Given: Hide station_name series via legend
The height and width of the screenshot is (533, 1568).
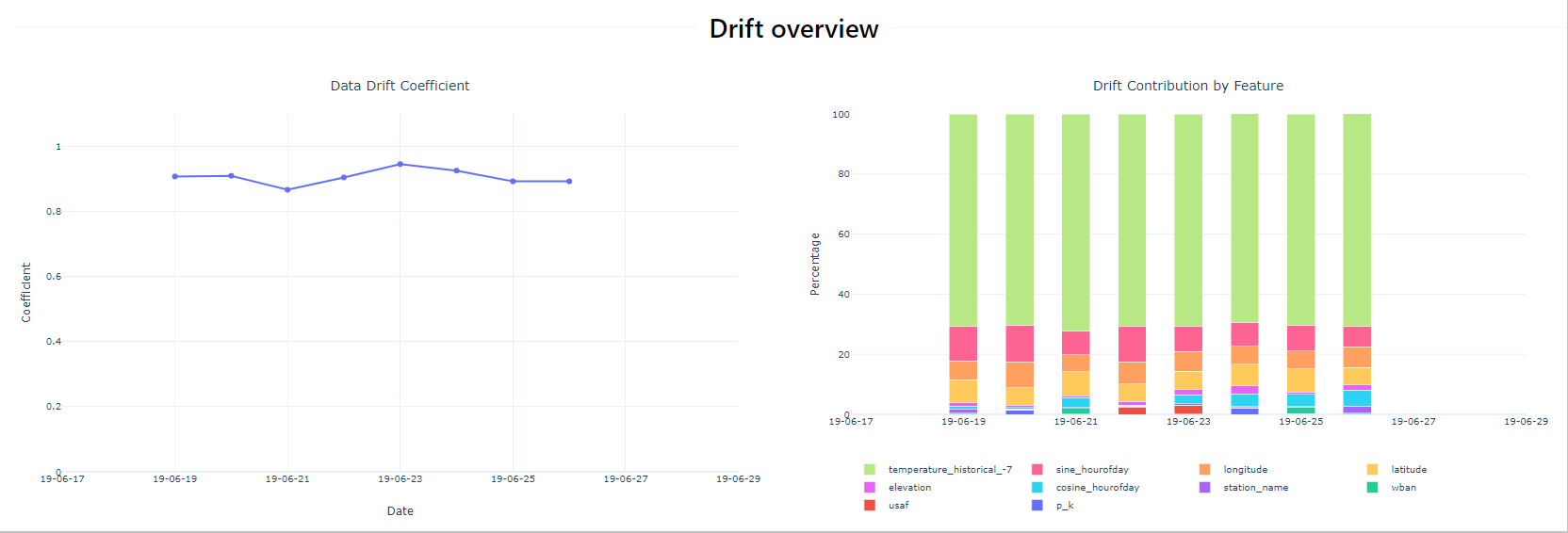Looking at the screenshot, I should (1244, 487).
